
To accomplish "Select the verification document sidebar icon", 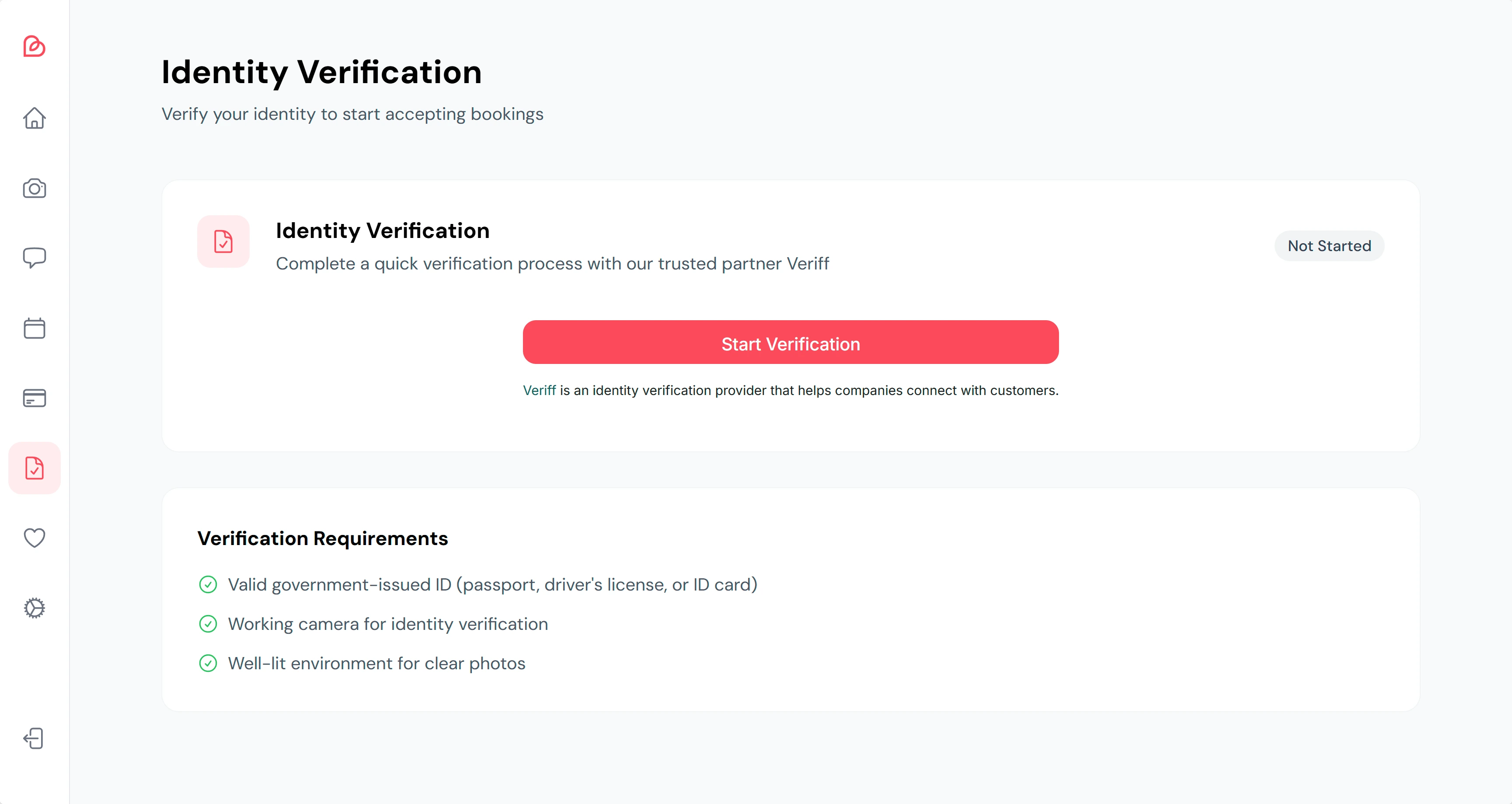I will coord(34,468).
